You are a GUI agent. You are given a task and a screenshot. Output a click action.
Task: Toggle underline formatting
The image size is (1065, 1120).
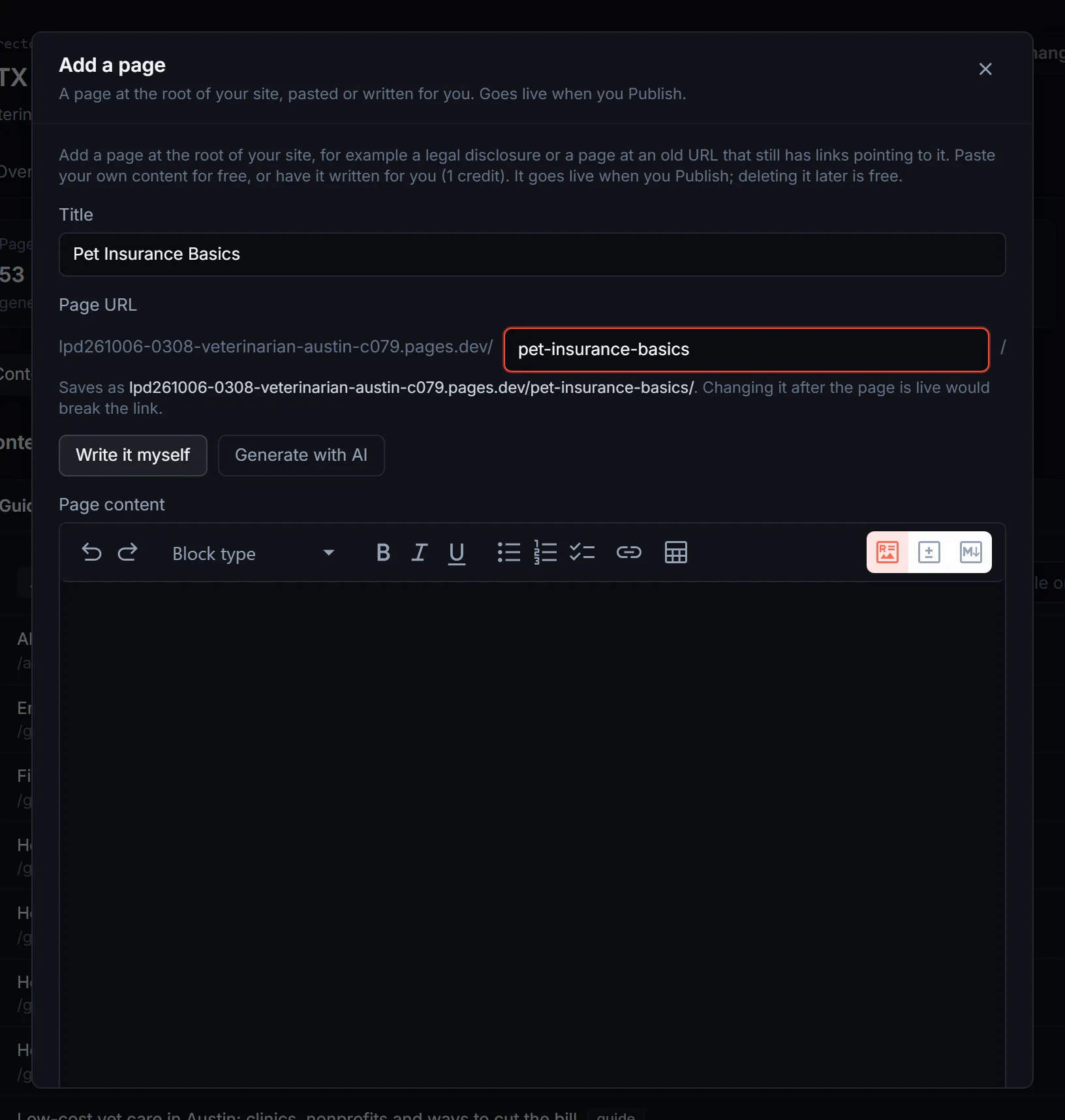point(457,553)
